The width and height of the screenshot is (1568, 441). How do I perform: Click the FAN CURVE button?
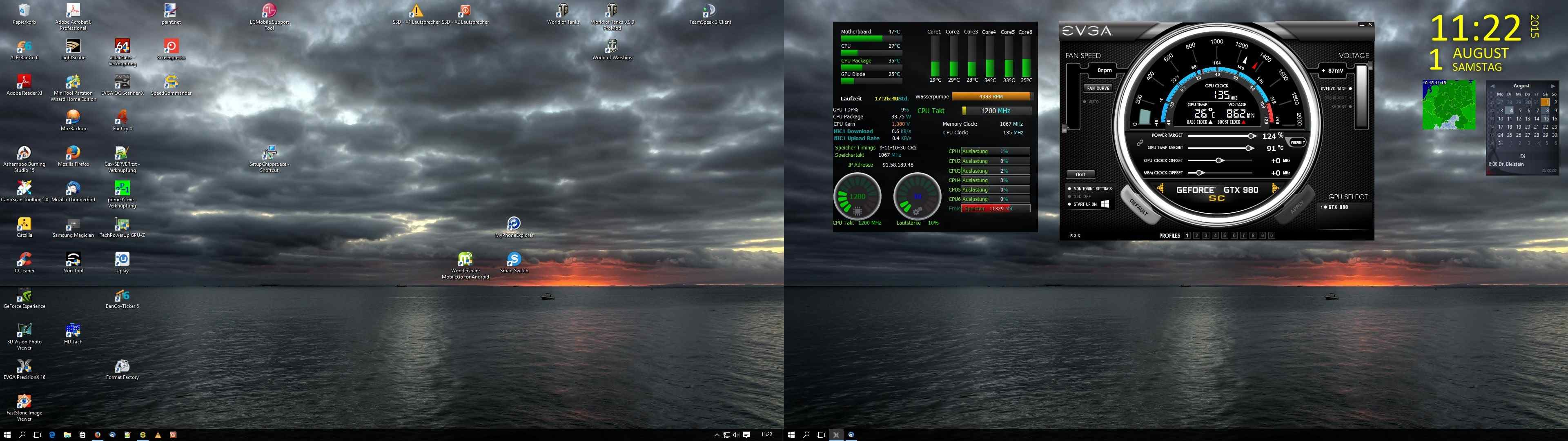point(1098,88)
